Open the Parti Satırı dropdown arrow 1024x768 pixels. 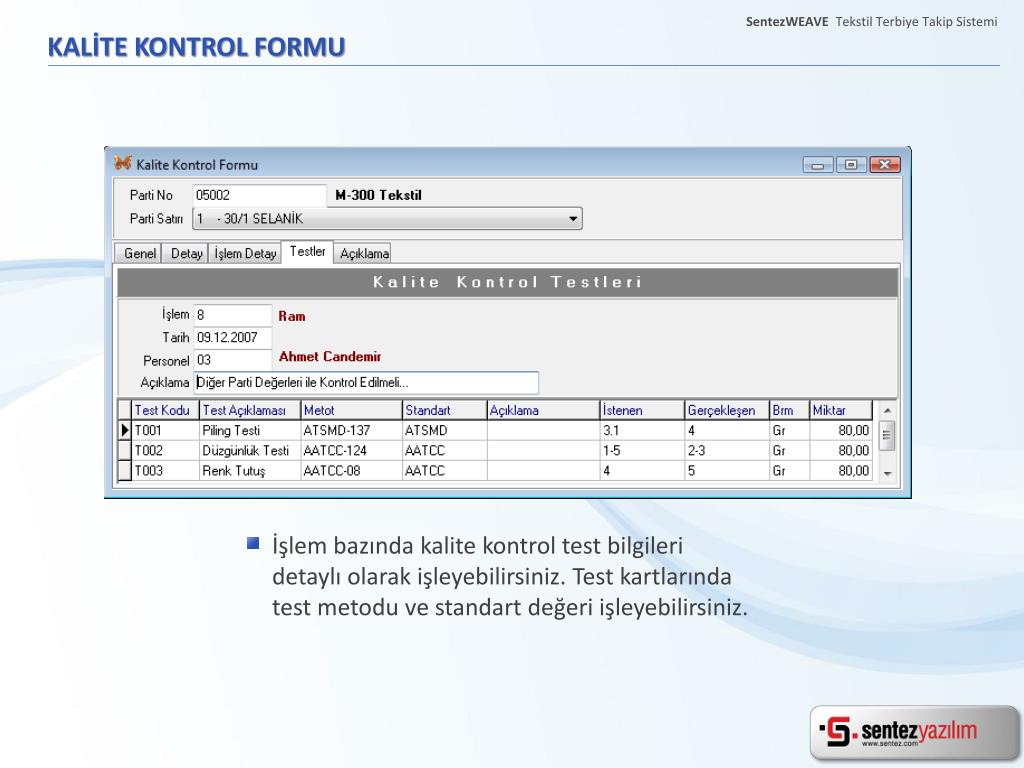point(573,219)
